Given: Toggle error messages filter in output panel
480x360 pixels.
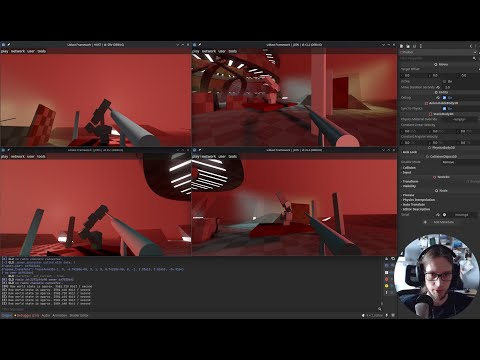Looking at the screenshot, I should pos(387,279).
